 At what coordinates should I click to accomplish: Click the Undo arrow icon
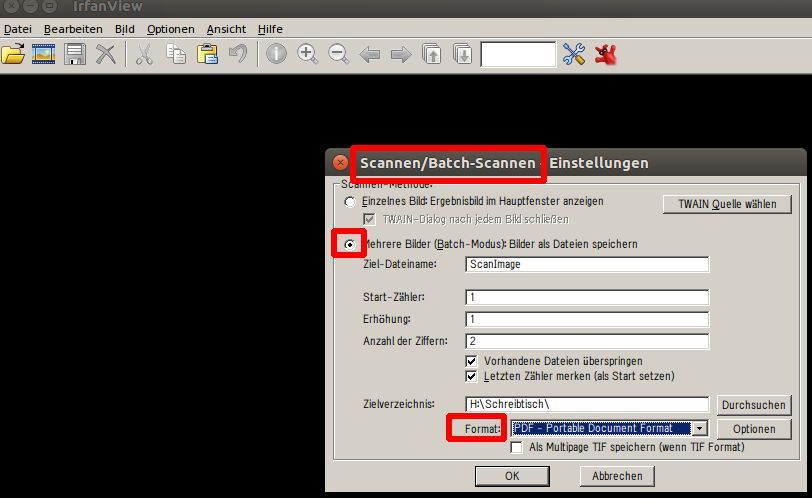pos(238,54)
